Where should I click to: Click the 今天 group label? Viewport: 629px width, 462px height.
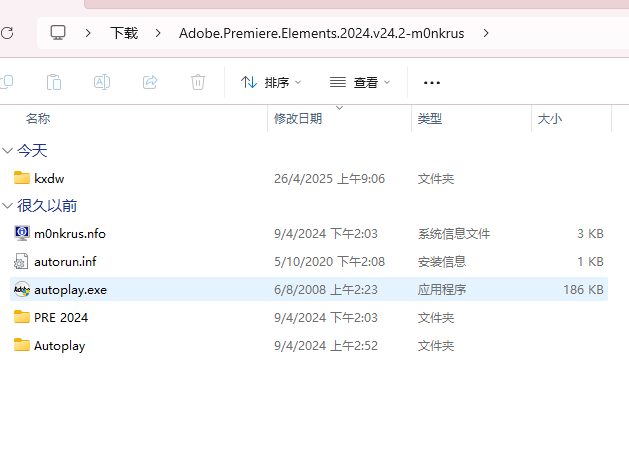32,151
